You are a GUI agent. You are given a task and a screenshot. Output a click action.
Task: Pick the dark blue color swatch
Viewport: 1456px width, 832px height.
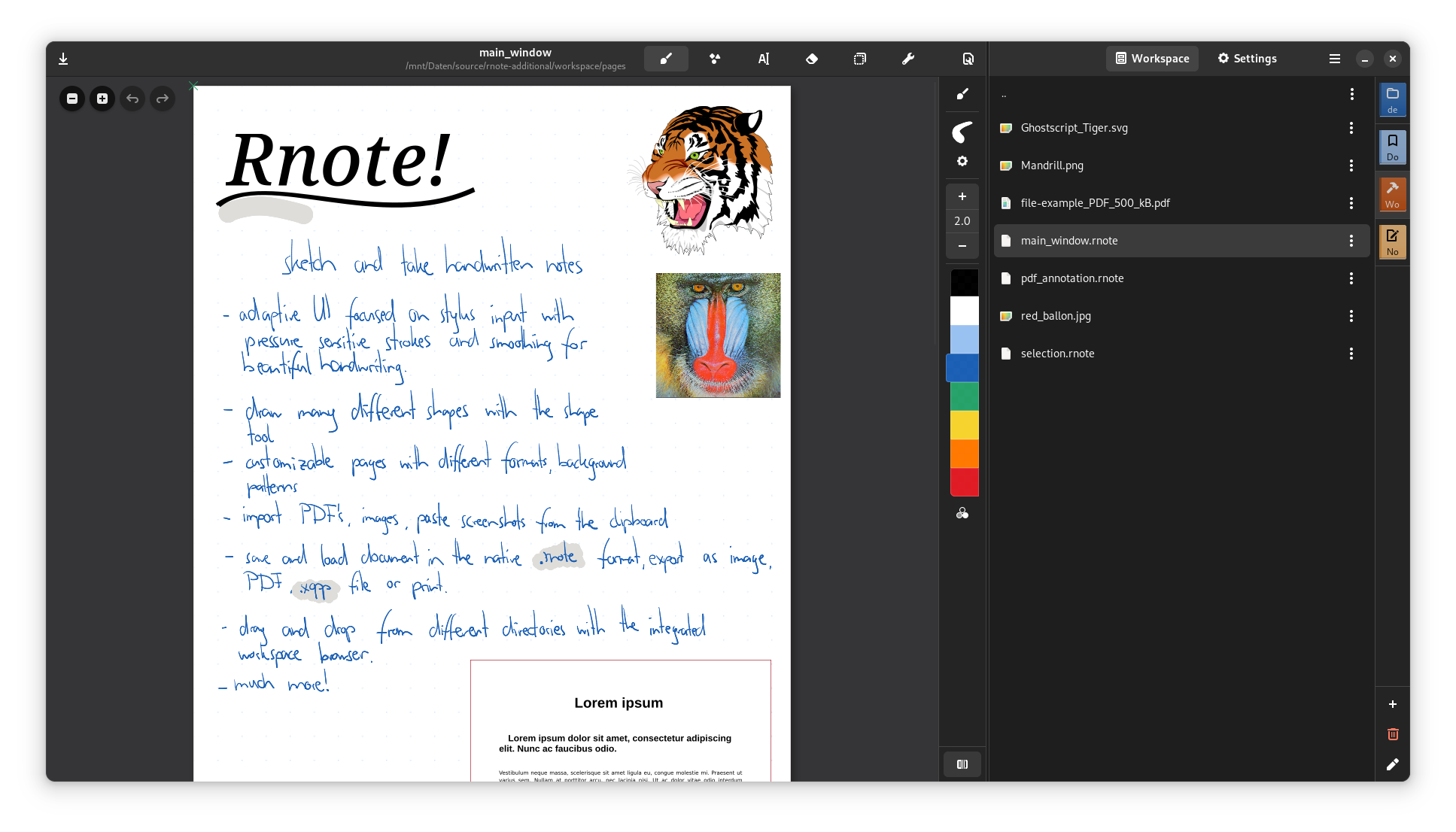(962, 368)
